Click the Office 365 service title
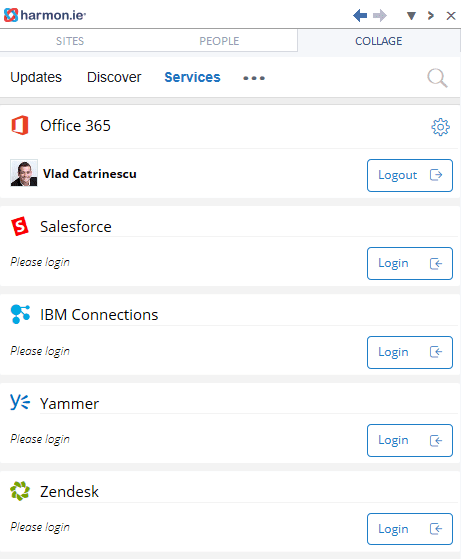The image size is (461, 559). click(x=76, y=126)
